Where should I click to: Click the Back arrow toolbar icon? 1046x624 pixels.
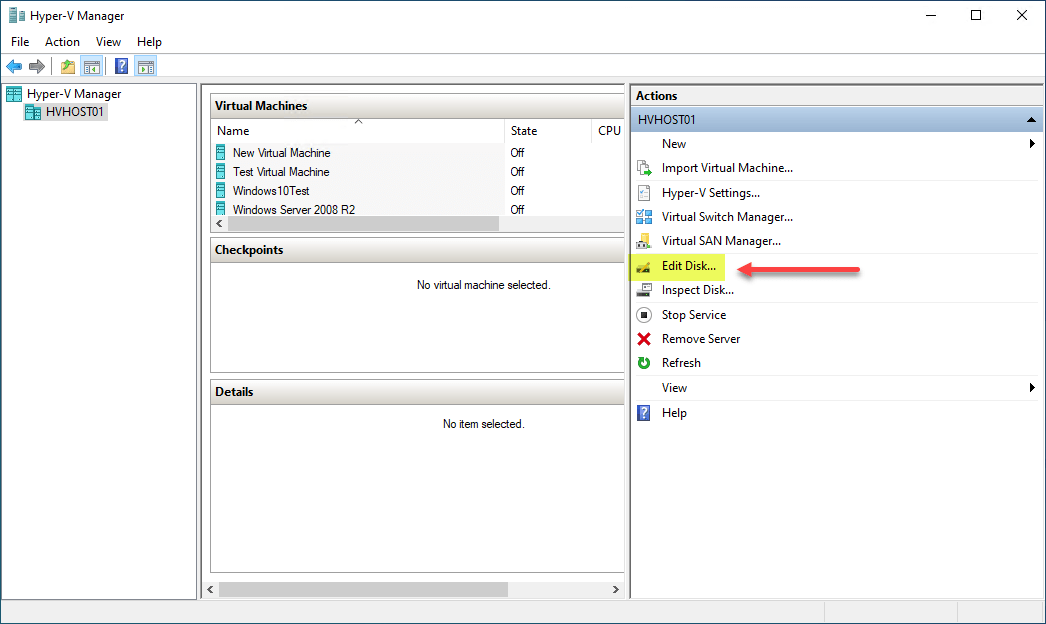14,67
